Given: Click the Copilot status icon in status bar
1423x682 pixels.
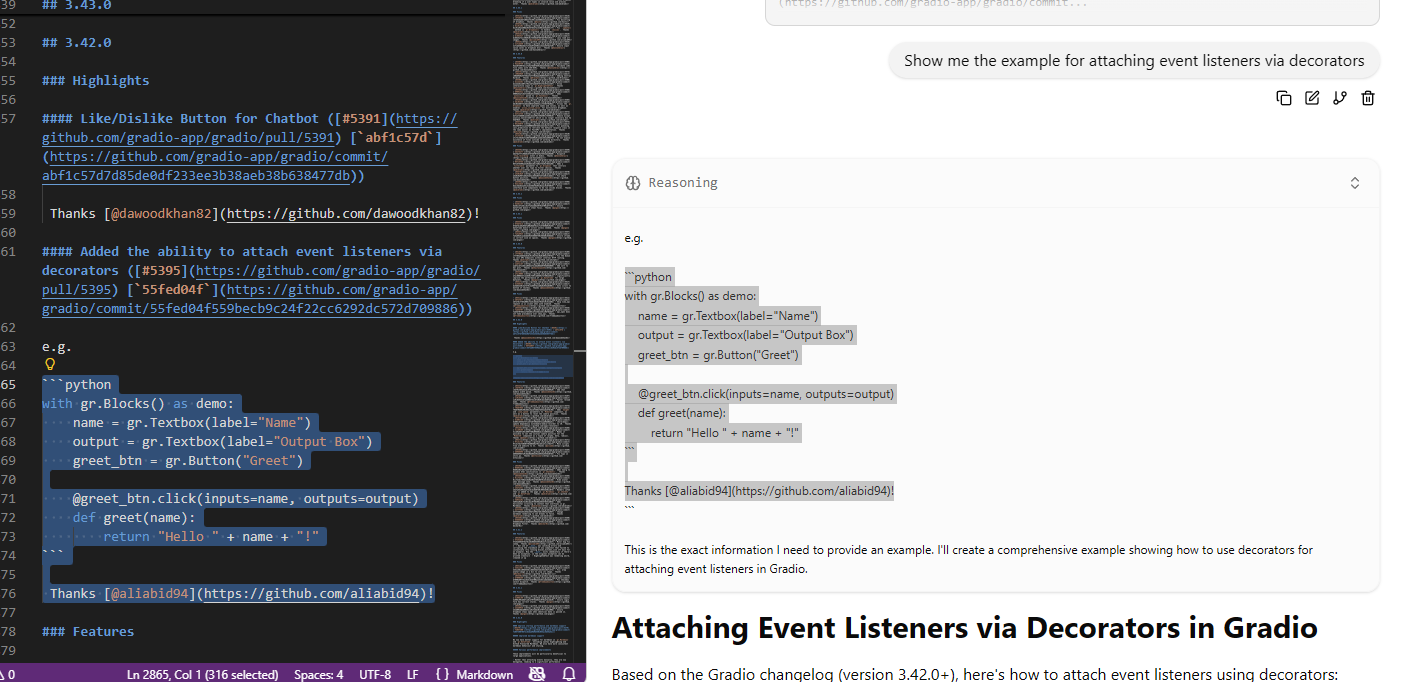Looking at the screenshot, I should pyautogui.click(x=537, y=674).
